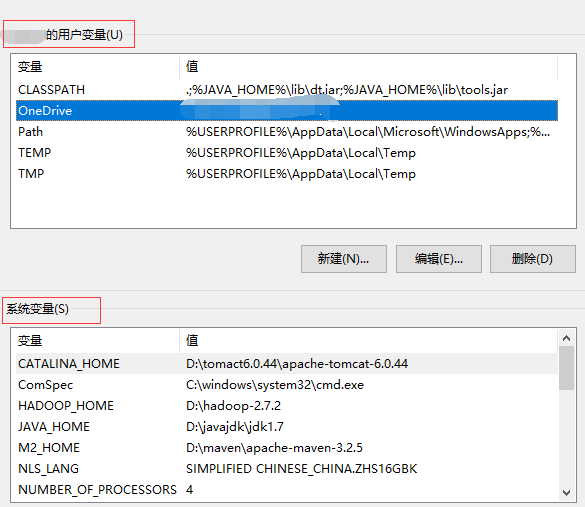The width and height of the screenshot is (585, 507).
Task: Select the Path user variable row
Action: coord(287,132)
